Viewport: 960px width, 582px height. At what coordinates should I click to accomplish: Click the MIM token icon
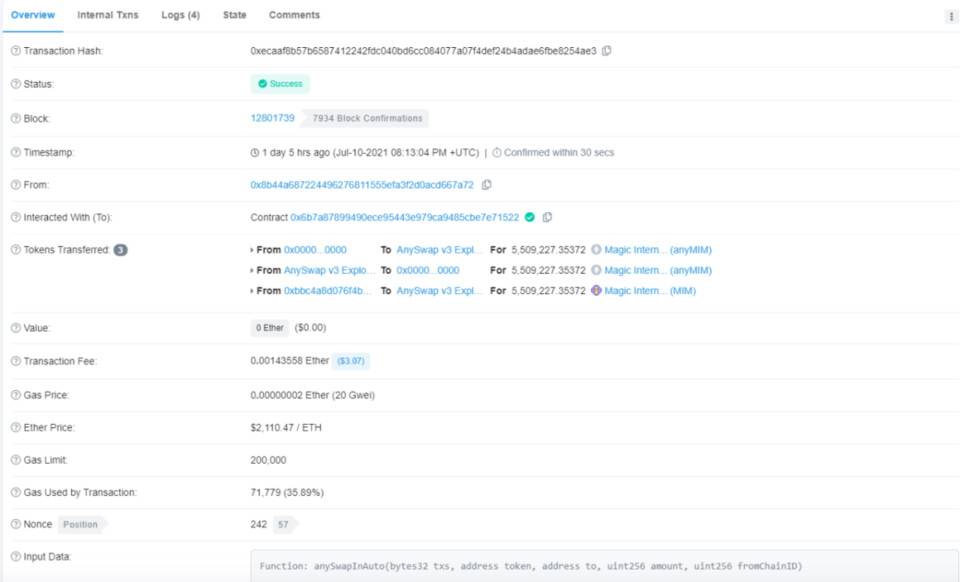tap(596, 291)
